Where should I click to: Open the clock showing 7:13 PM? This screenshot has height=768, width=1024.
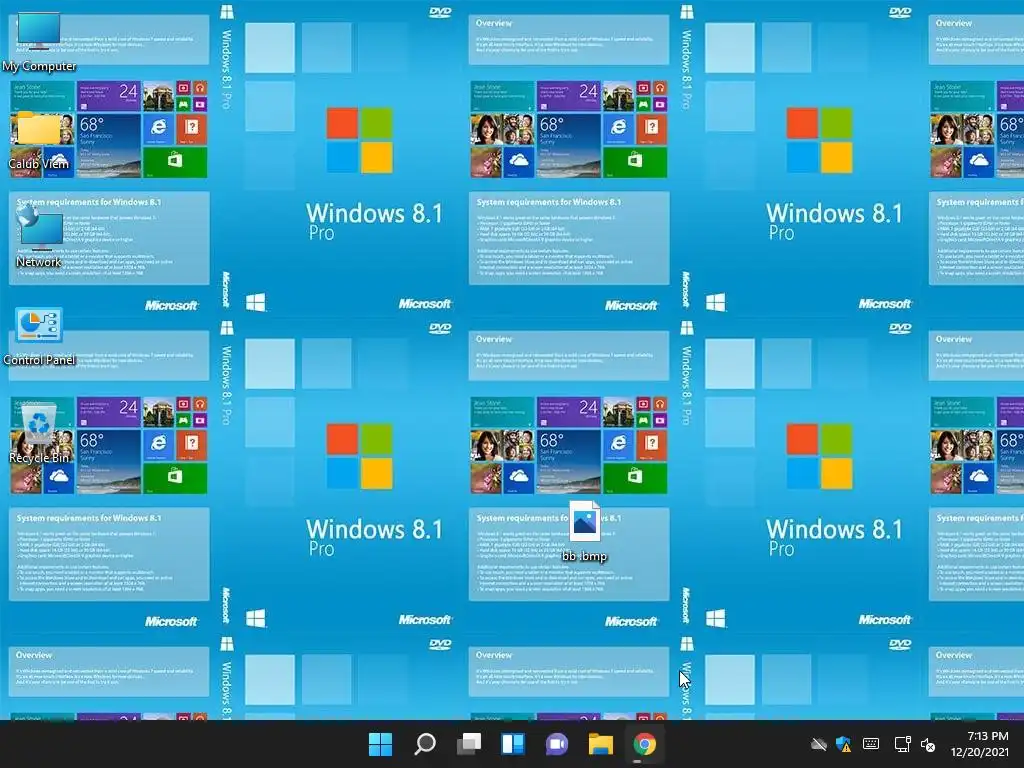980,744
